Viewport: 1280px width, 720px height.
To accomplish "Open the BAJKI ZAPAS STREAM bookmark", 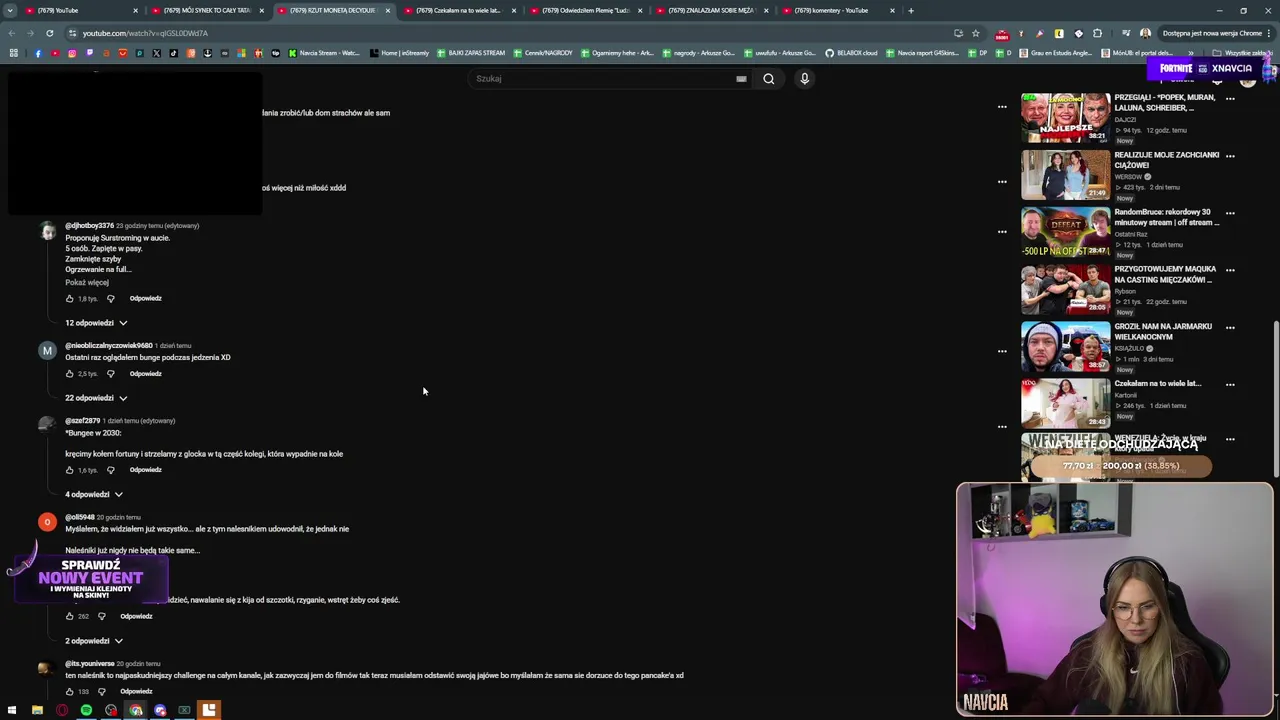I will pyautogui.click(x=470, y=53).
